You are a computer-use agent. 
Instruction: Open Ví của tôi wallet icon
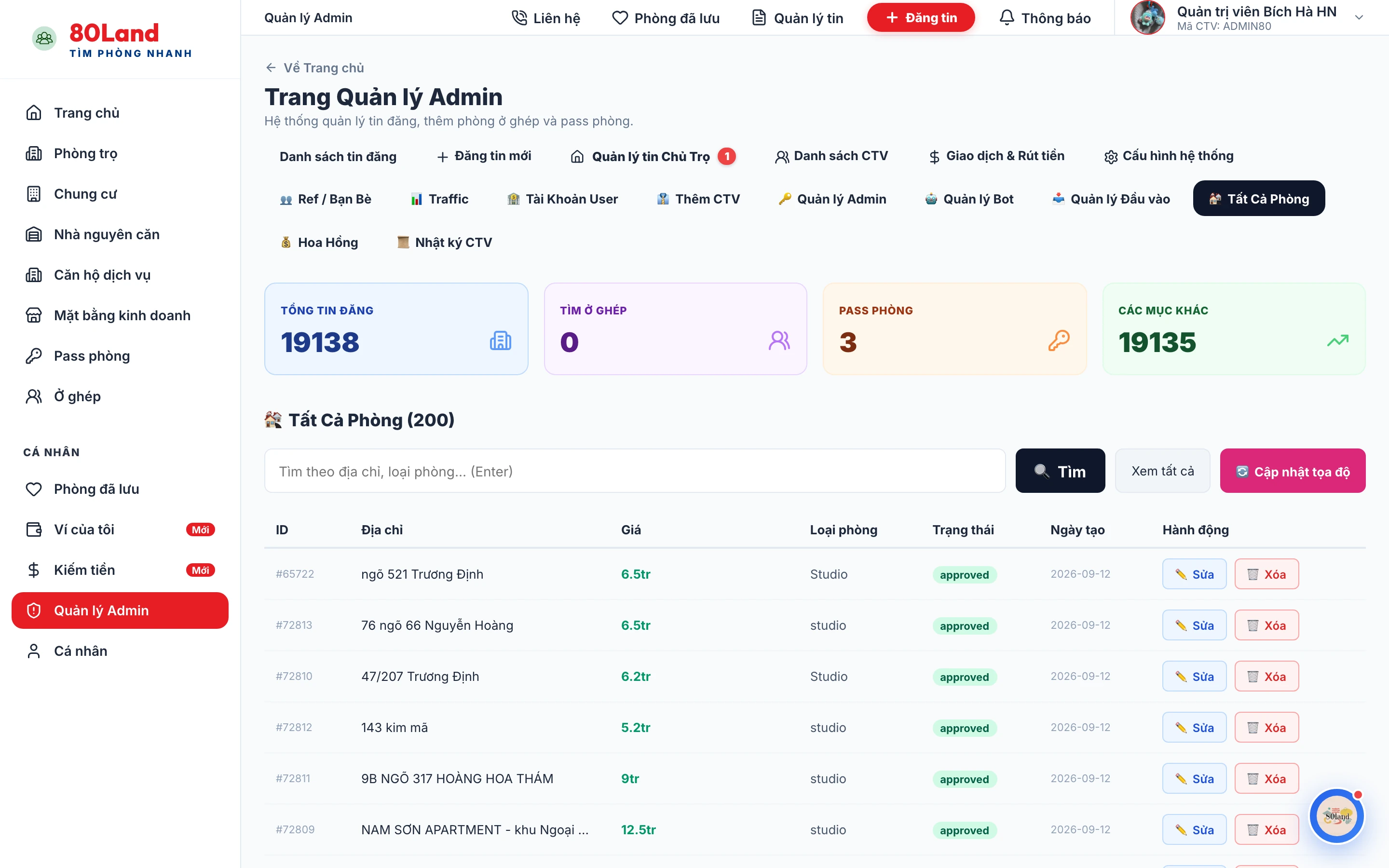(x=34, y=529)
